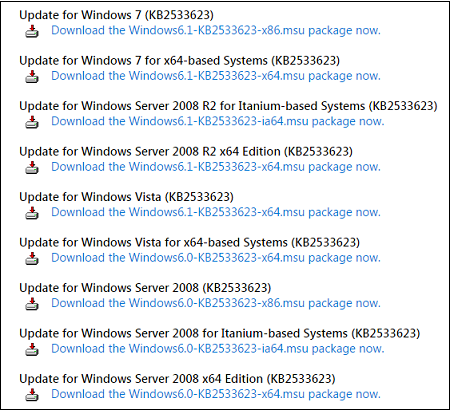Click download icon under Windows 7 (KB2533623) update
The image size is (450, 410).
tap(32, 32)
